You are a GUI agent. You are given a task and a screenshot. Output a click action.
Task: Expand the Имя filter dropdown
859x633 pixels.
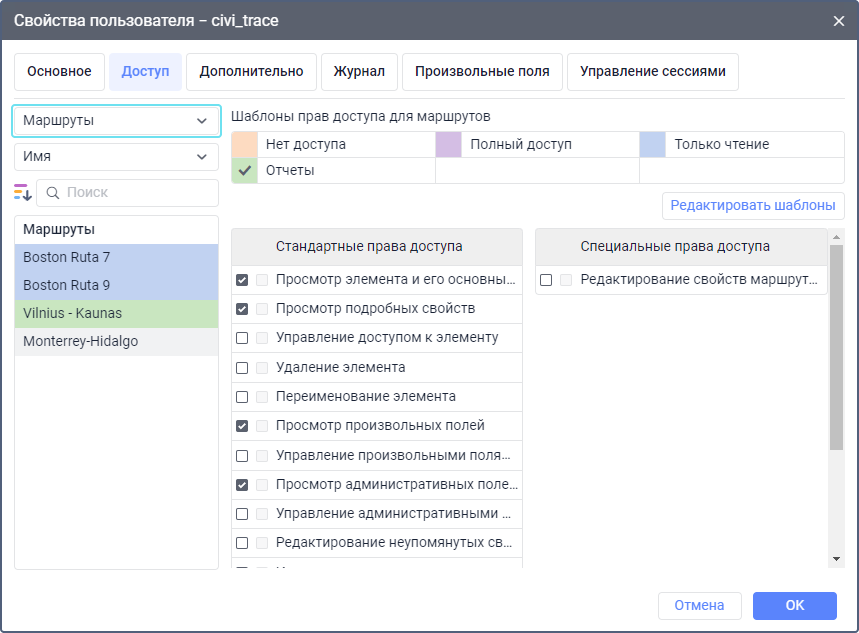click(x=116, y=157)
